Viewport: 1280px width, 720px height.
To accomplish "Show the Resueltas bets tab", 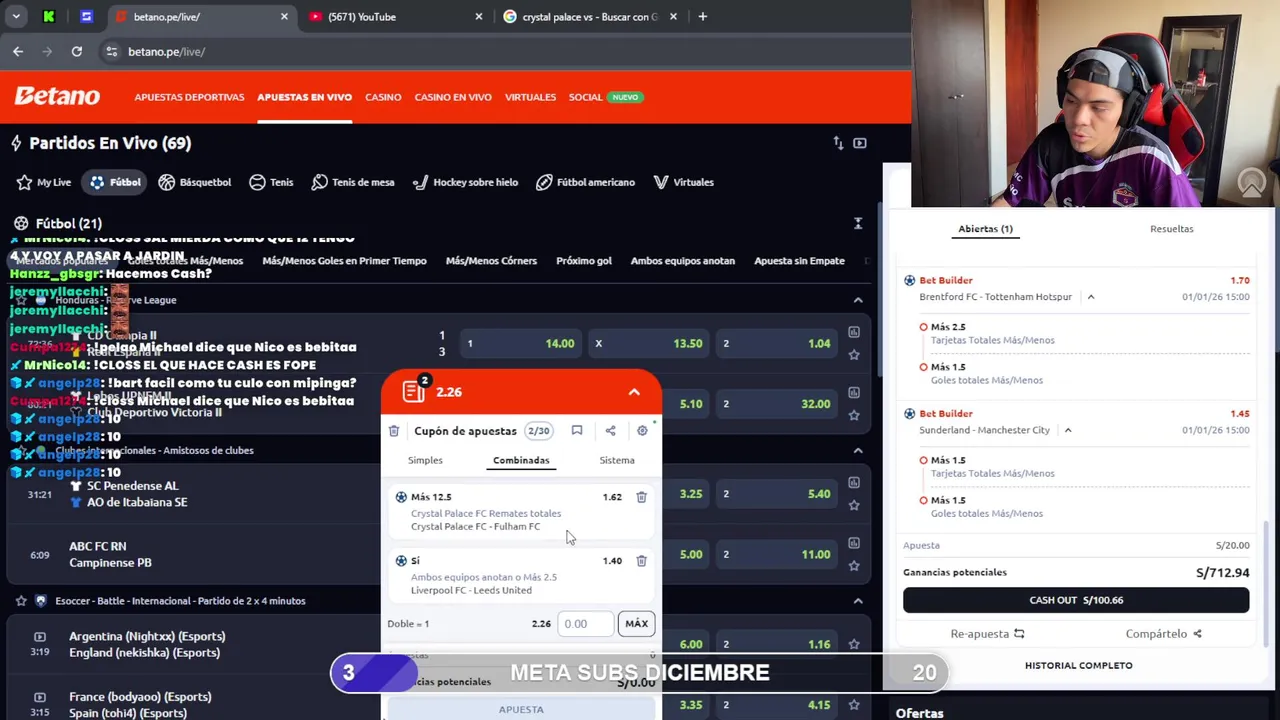I will click(1171, 229).
